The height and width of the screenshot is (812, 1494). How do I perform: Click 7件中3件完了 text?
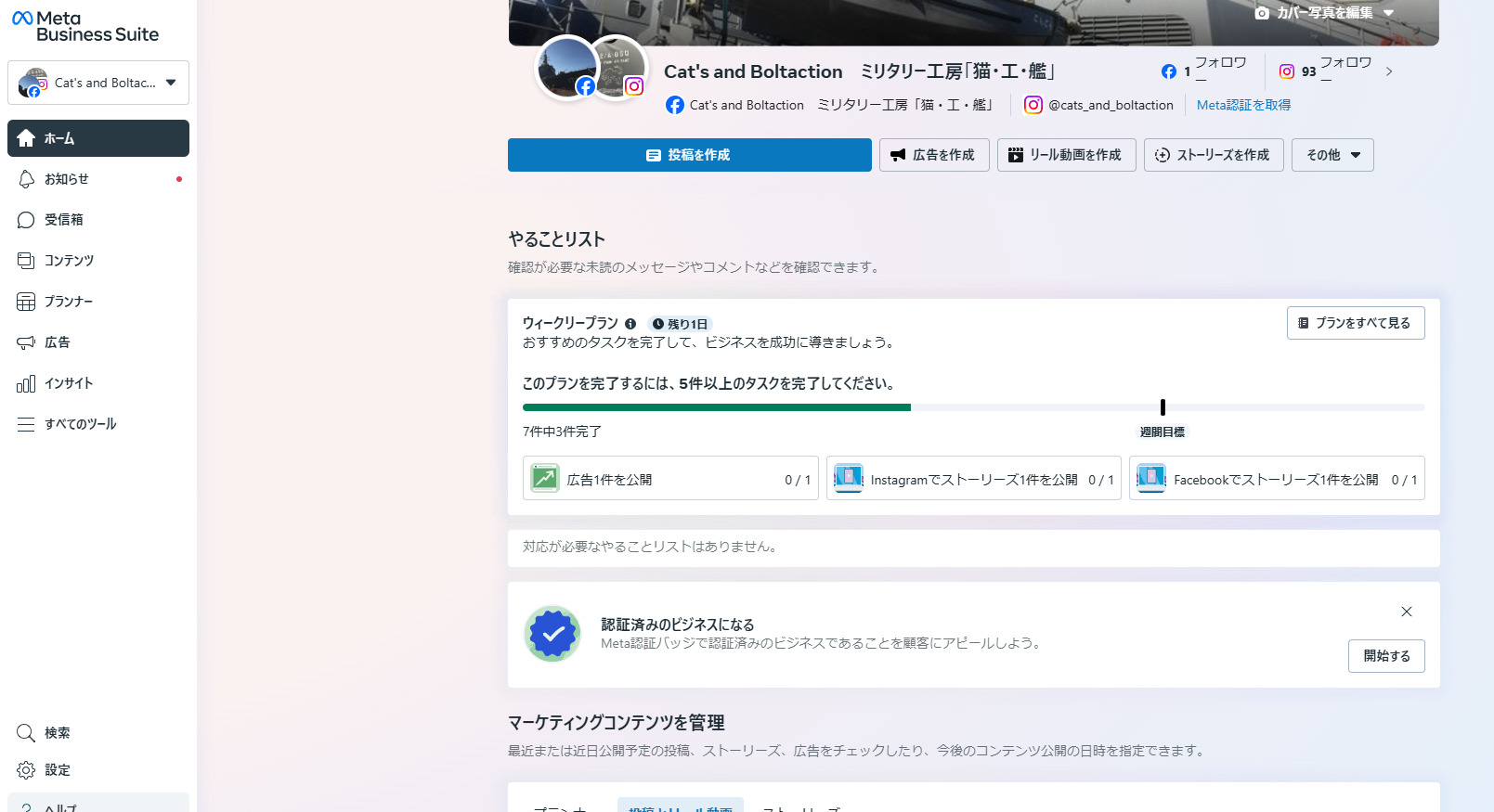tap(562, 432)
